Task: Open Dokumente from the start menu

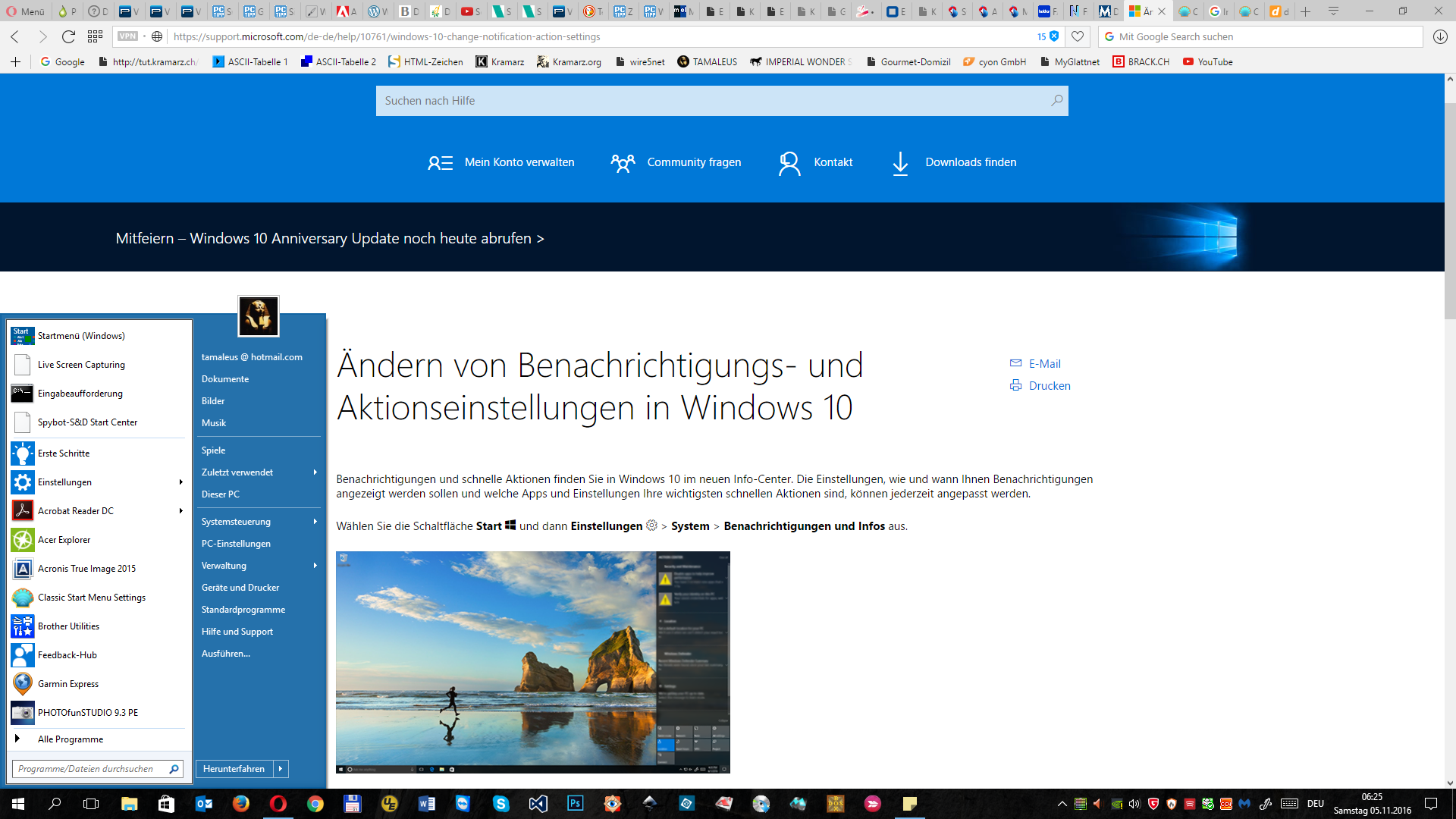Action: (x=225, y=379)
